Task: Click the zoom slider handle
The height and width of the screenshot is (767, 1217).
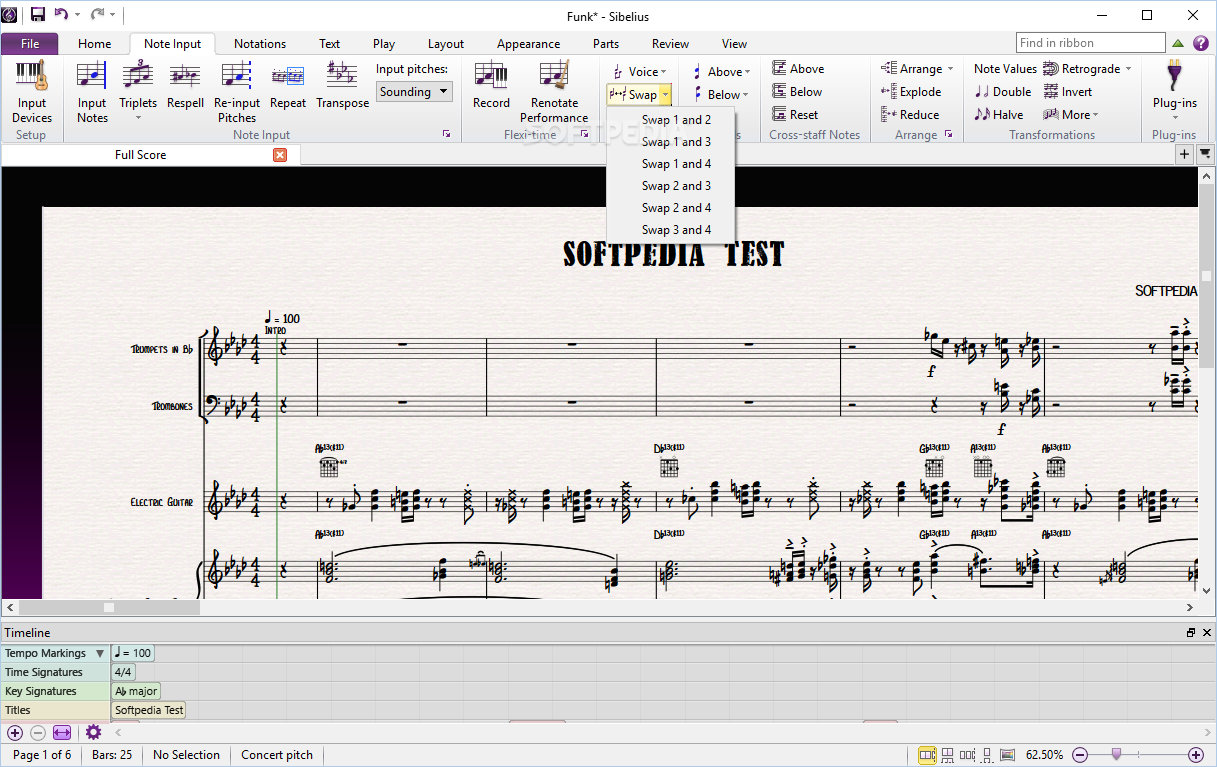Action: coord(1117,754)
